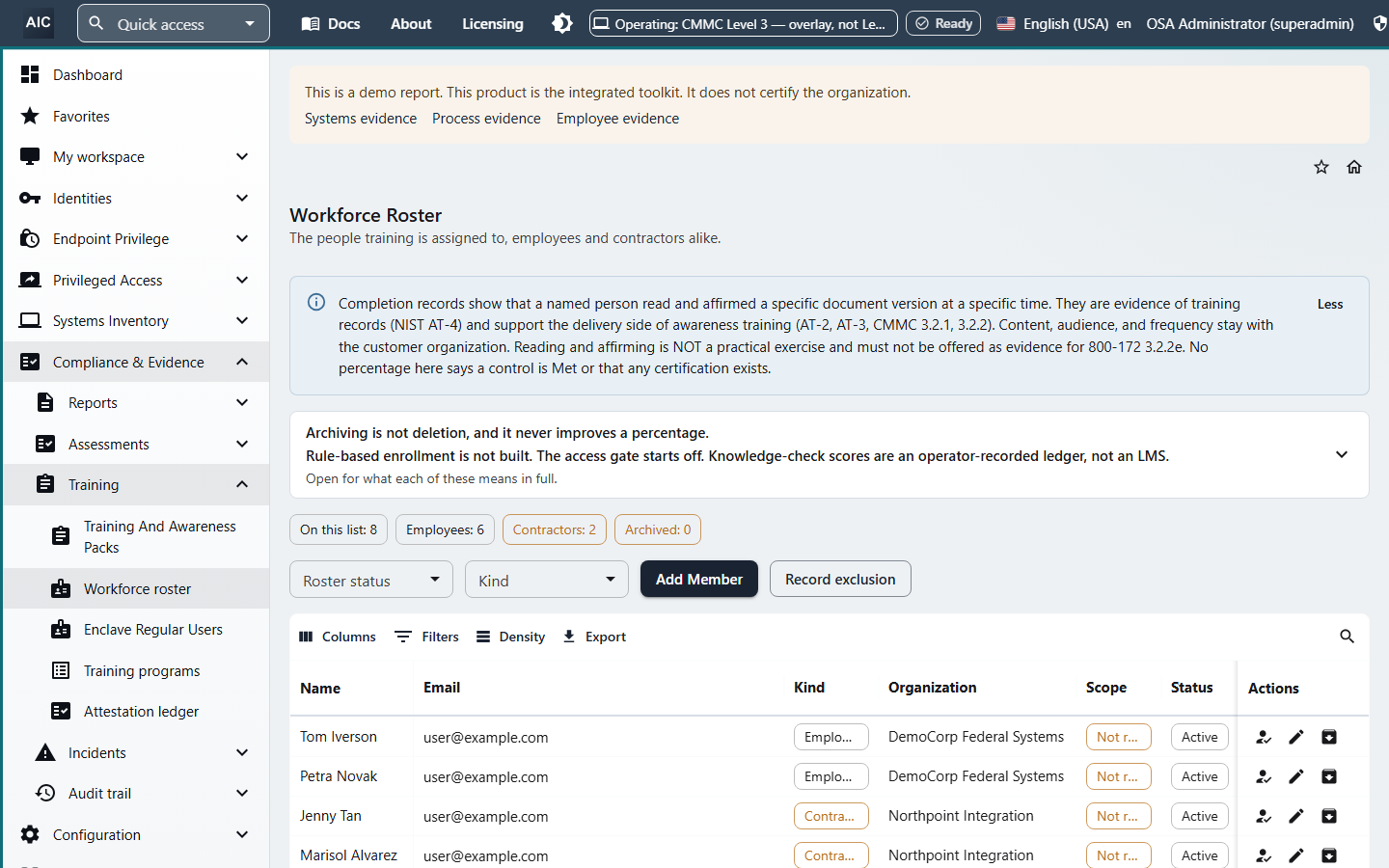Expand the Identities menu section

coord(136,198)
